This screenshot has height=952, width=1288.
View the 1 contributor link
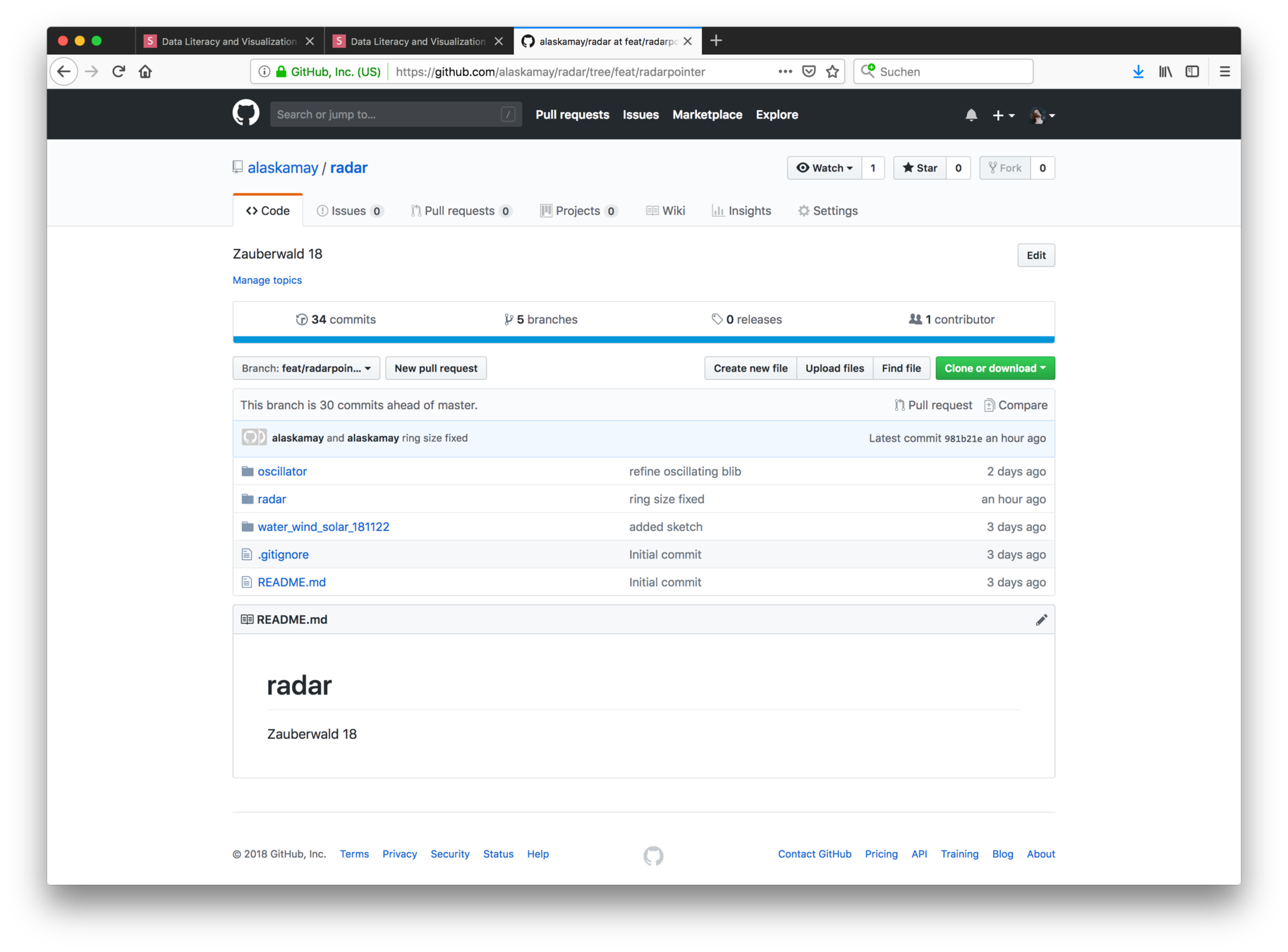point(952,319)
